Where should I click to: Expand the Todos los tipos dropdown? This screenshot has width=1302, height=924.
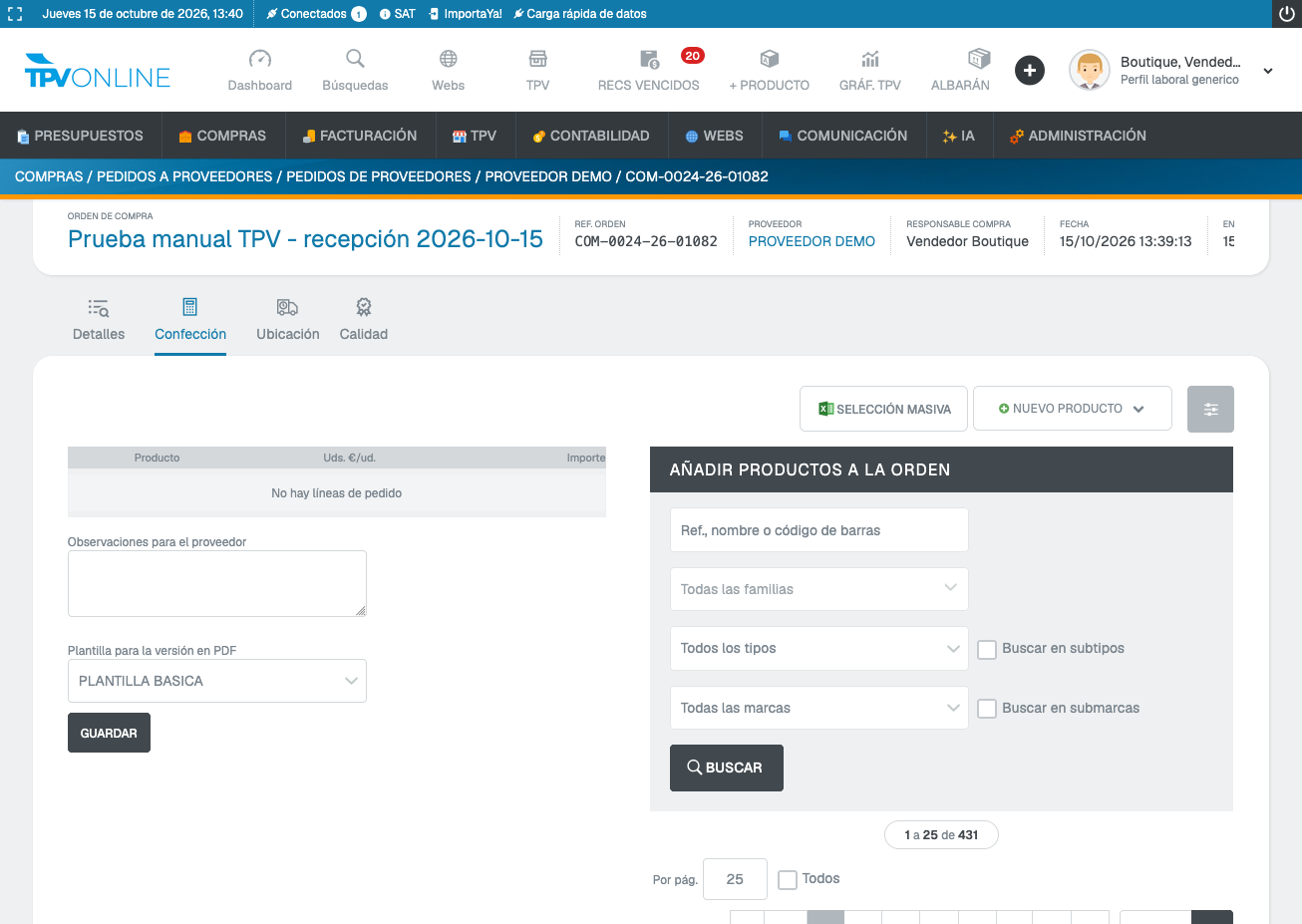click(x=819, y=648)
